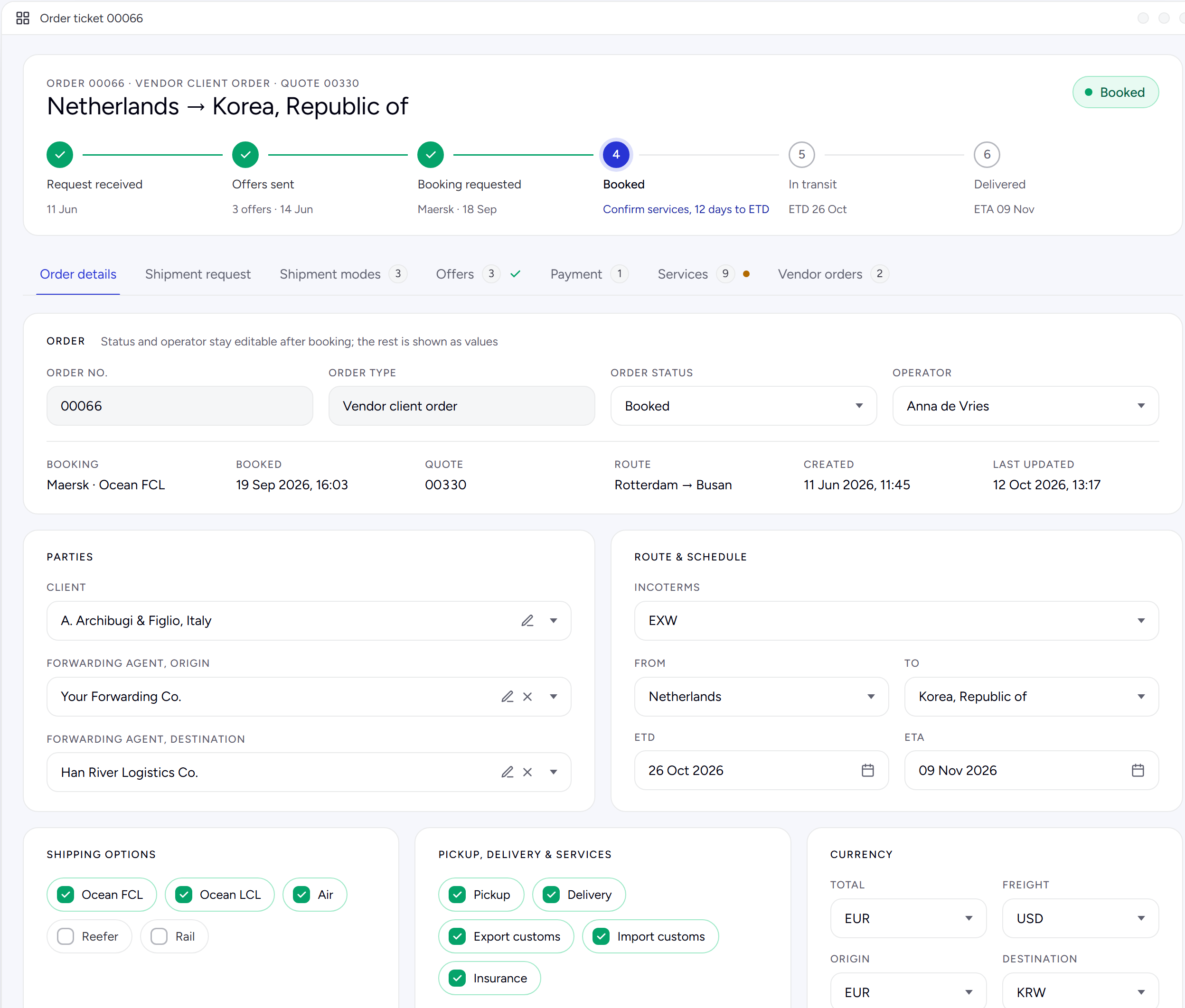1185x1008 pixels.
Task: Open the Total currency EUR dropdown
Action: click(908, 918)
